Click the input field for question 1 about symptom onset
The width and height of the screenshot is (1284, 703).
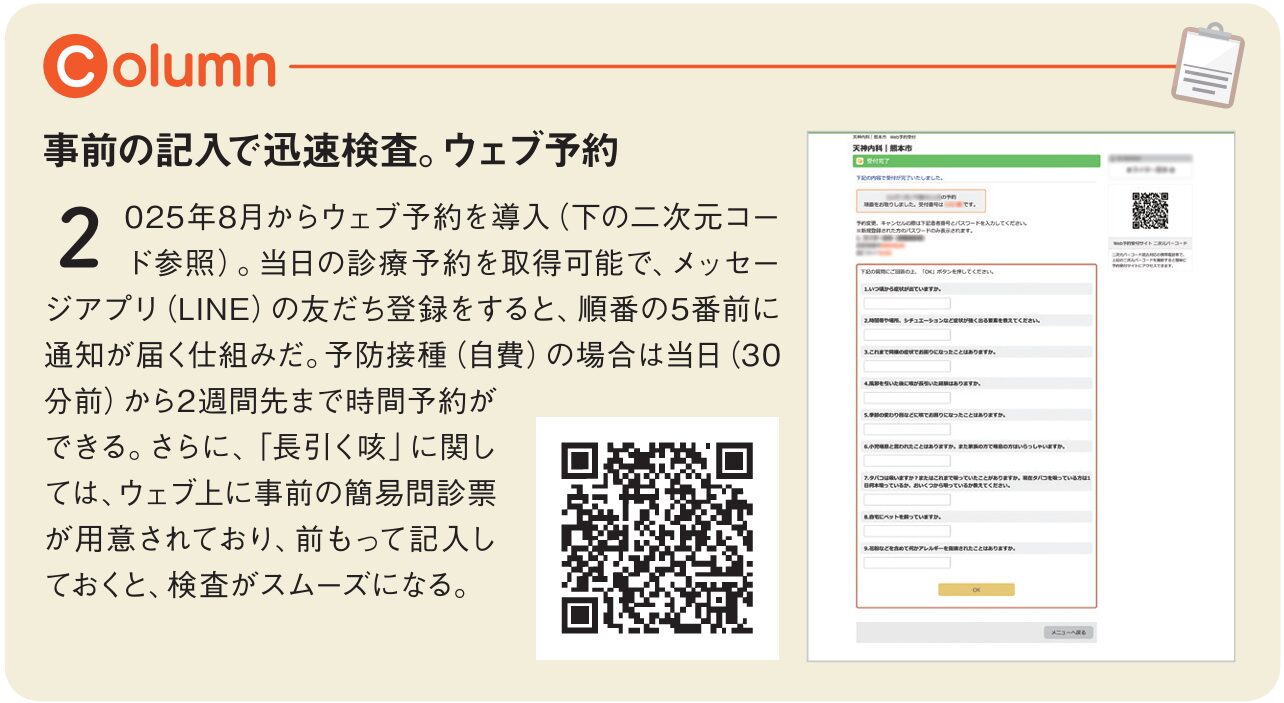click(x=906, y=303)
